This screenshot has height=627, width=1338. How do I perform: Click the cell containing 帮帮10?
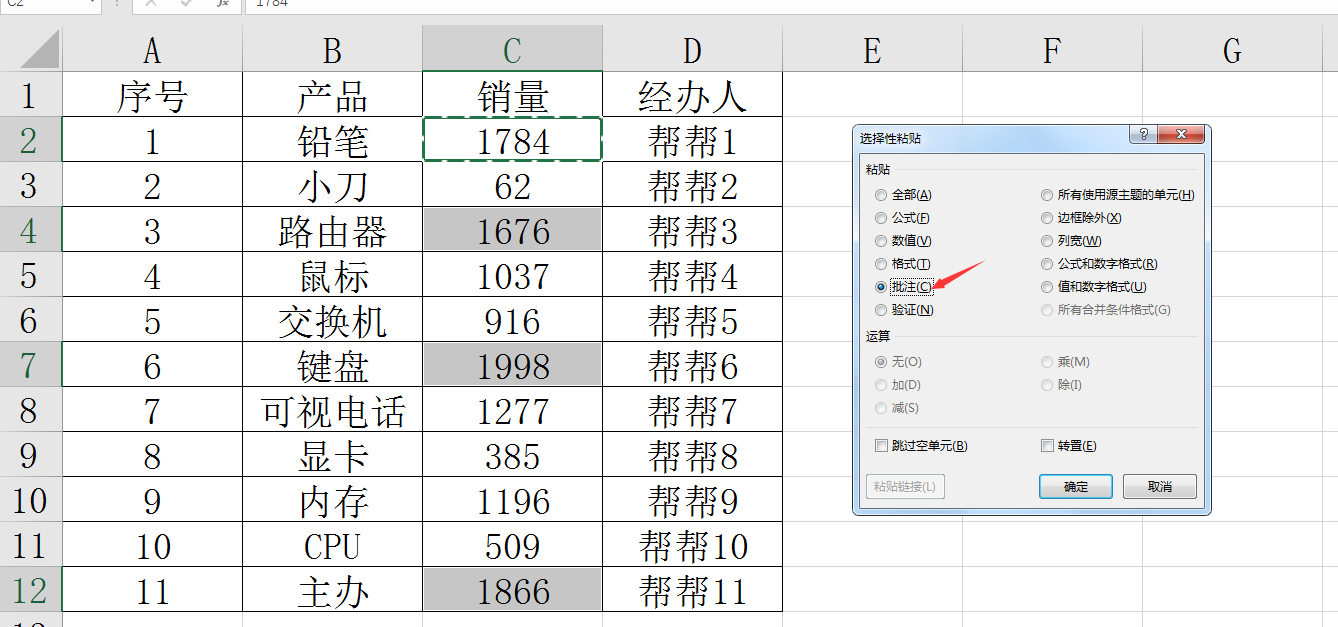[692, 544]
